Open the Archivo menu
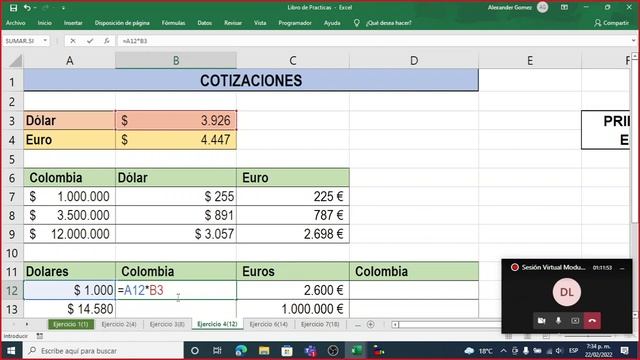This screenshot has width=640, height=360. (x=16, y=23)
